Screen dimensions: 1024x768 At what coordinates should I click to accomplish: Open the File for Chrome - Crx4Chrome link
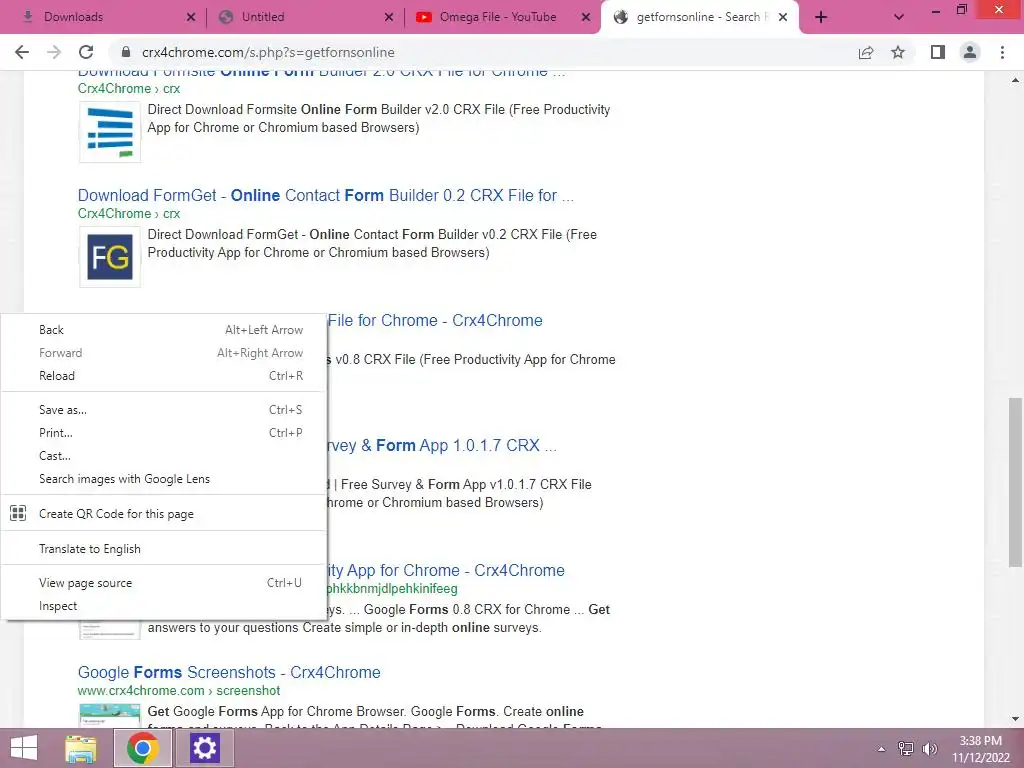tap(435, 320)
